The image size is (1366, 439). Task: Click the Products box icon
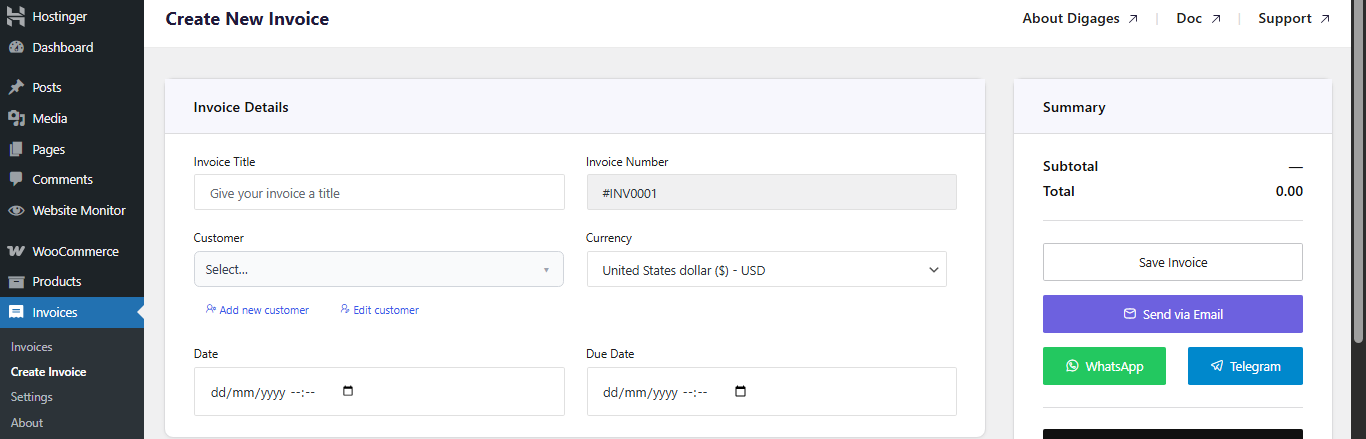(16, 282)
